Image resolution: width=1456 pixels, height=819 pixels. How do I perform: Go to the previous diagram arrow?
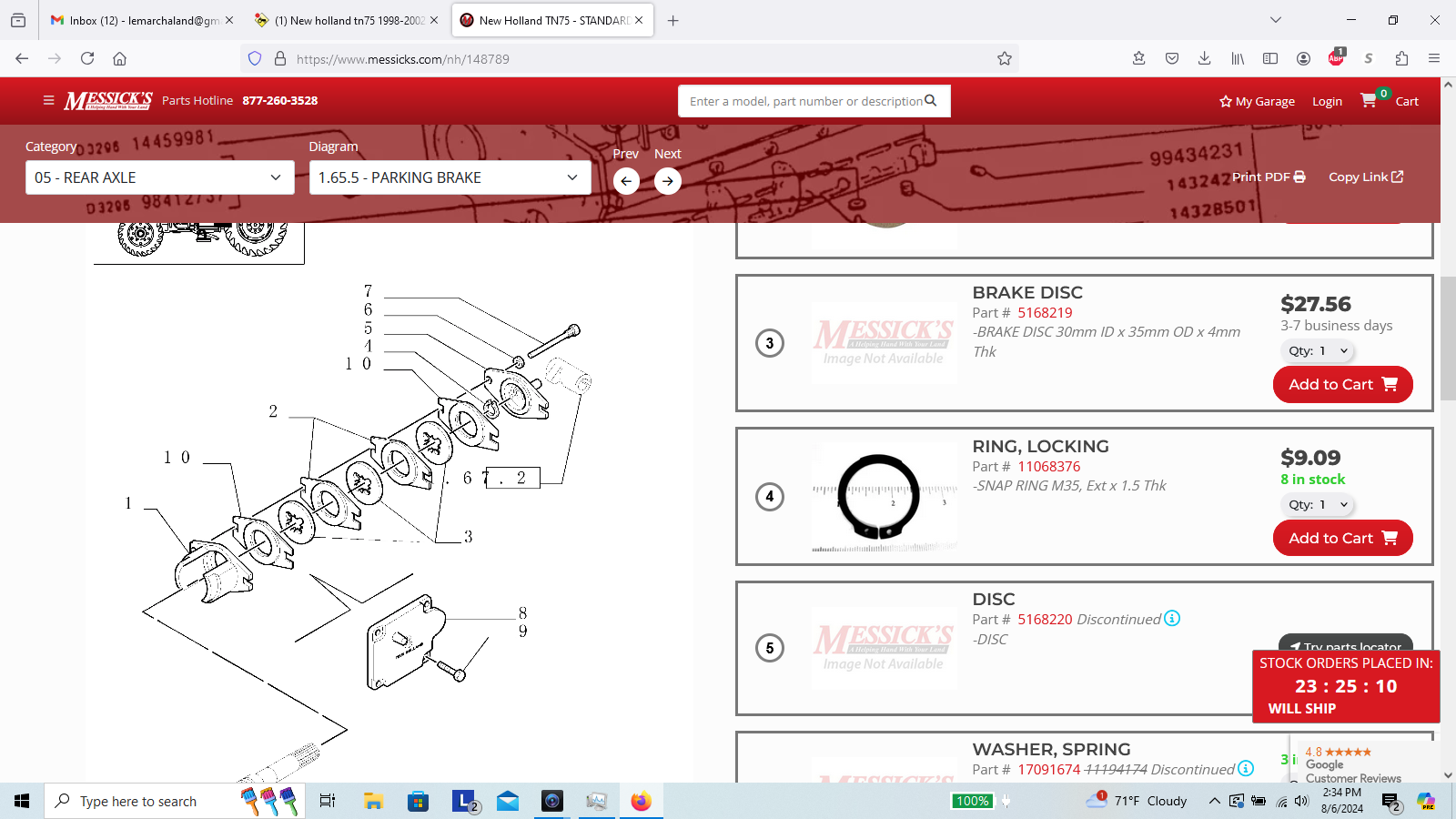tap(626, 181)
